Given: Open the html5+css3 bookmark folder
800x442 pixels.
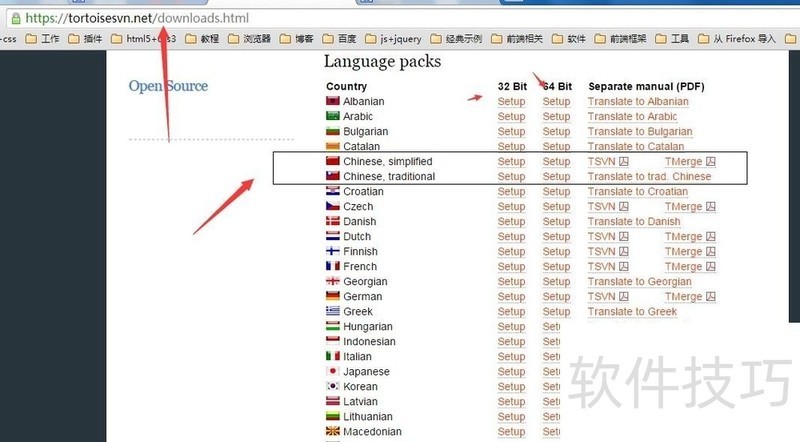Looking at the screenshot, I should [x=143, y=39].
